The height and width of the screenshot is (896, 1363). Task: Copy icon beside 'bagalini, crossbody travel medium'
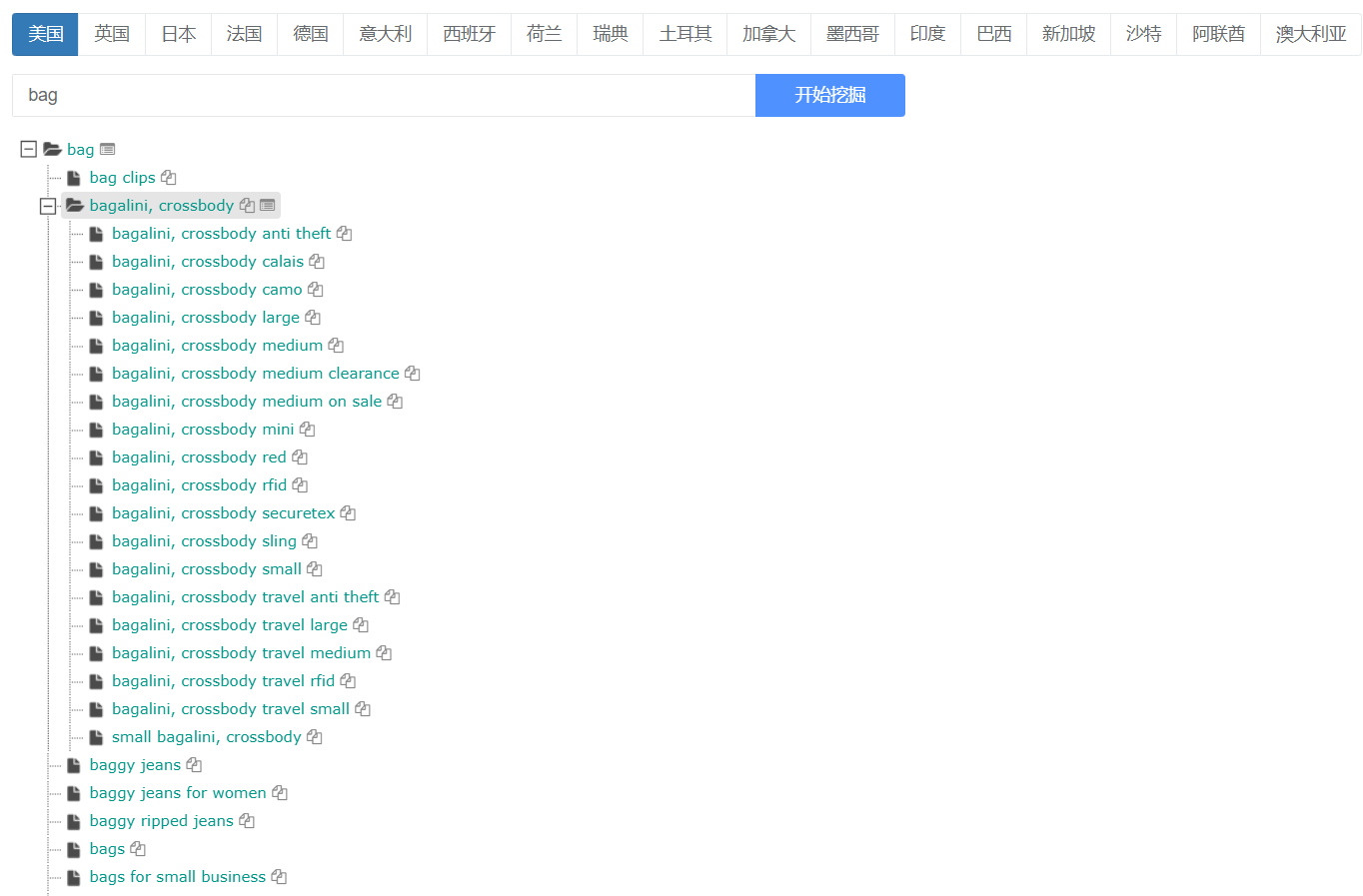pyautogui.click(x=384, y=653)
